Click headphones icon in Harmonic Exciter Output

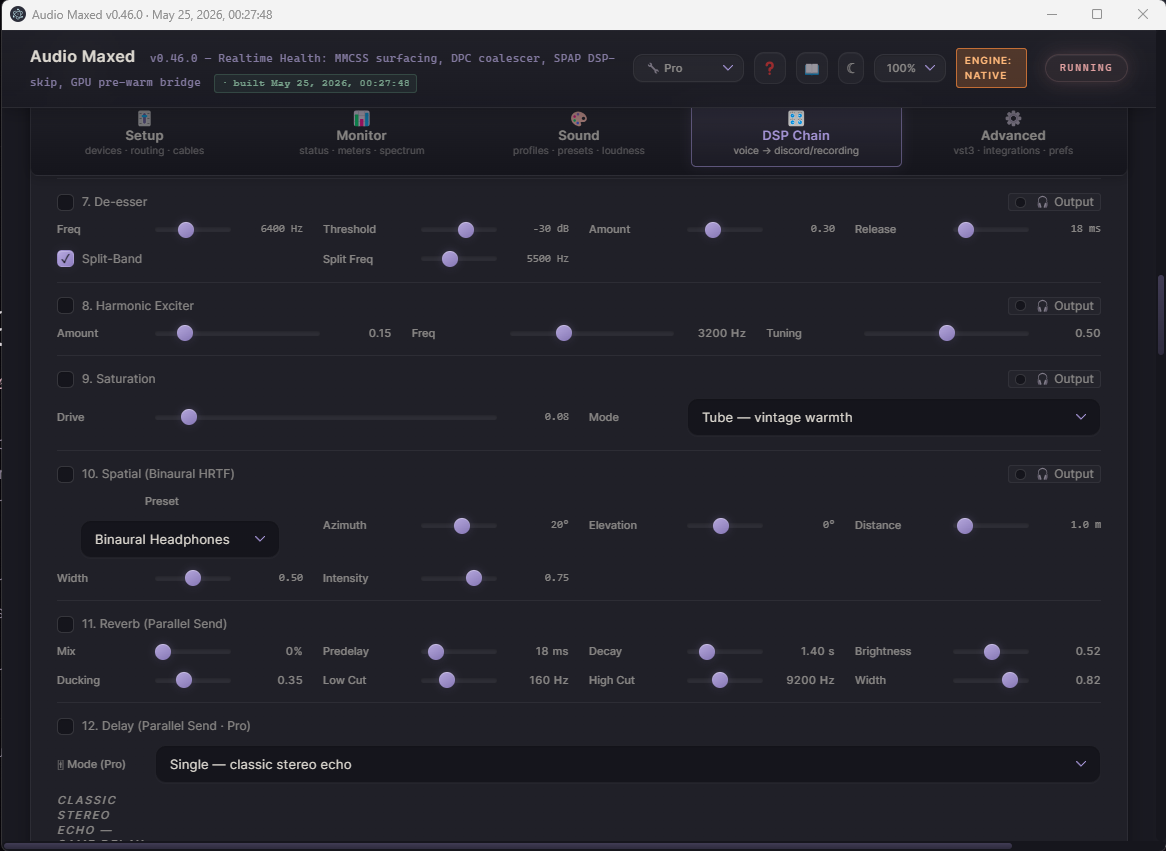click(1043, 306)
